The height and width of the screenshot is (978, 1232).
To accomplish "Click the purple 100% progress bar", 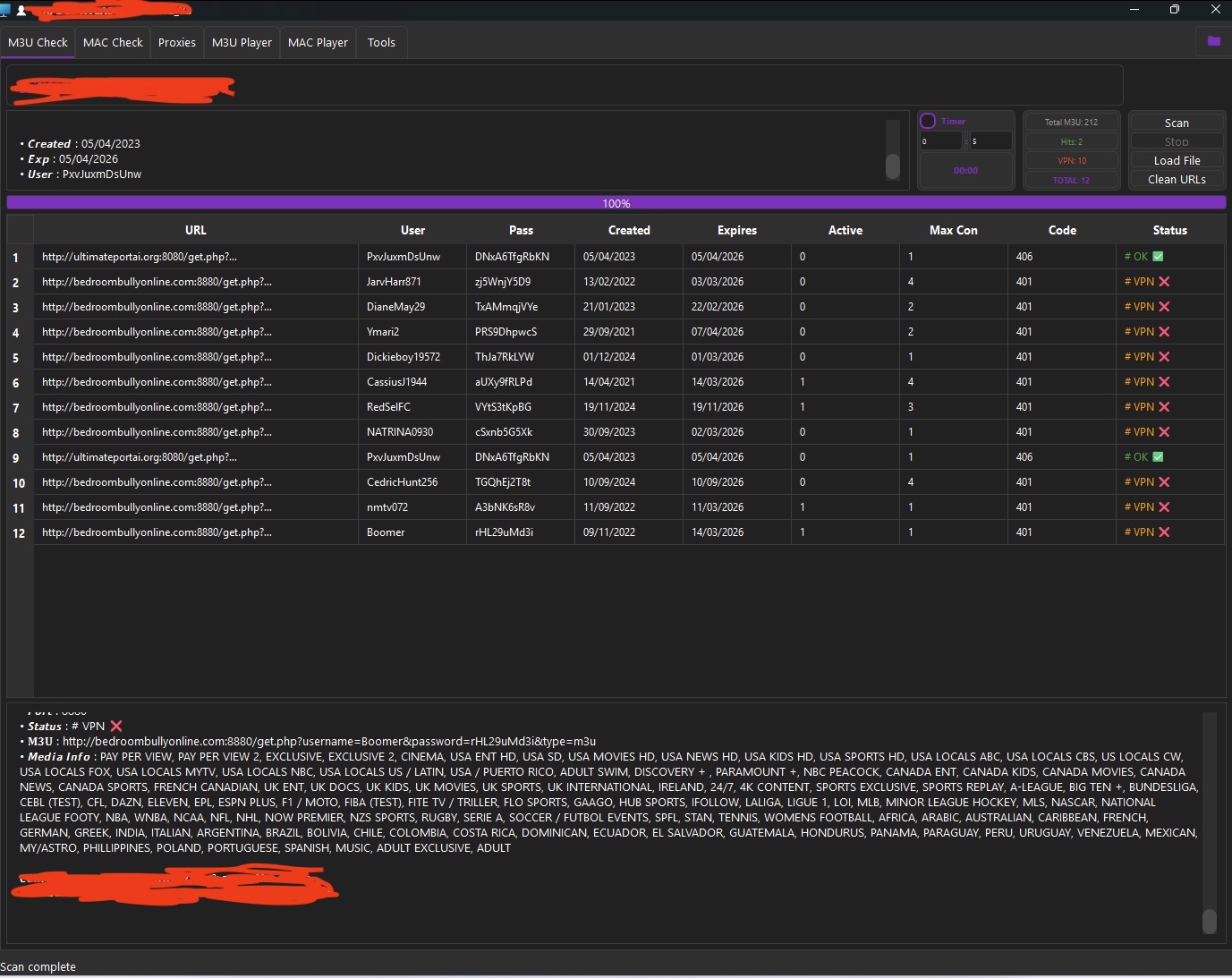I will pos(616,203).
